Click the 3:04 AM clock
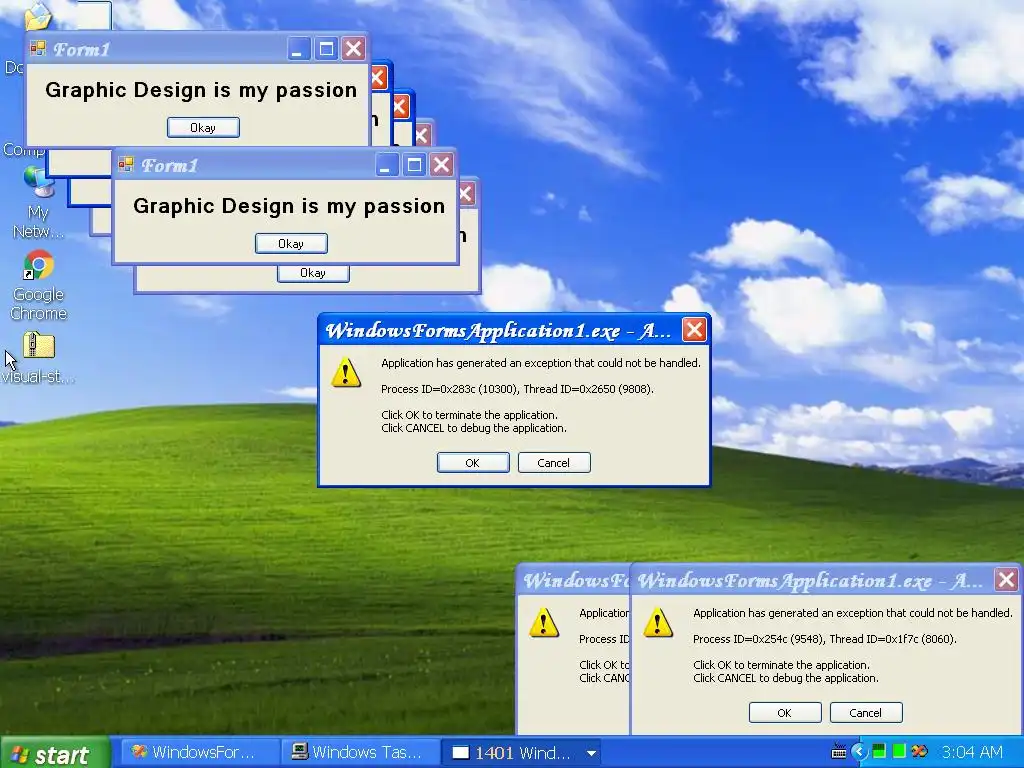Screen dimensions: 1024x768 tap(972, 752)
